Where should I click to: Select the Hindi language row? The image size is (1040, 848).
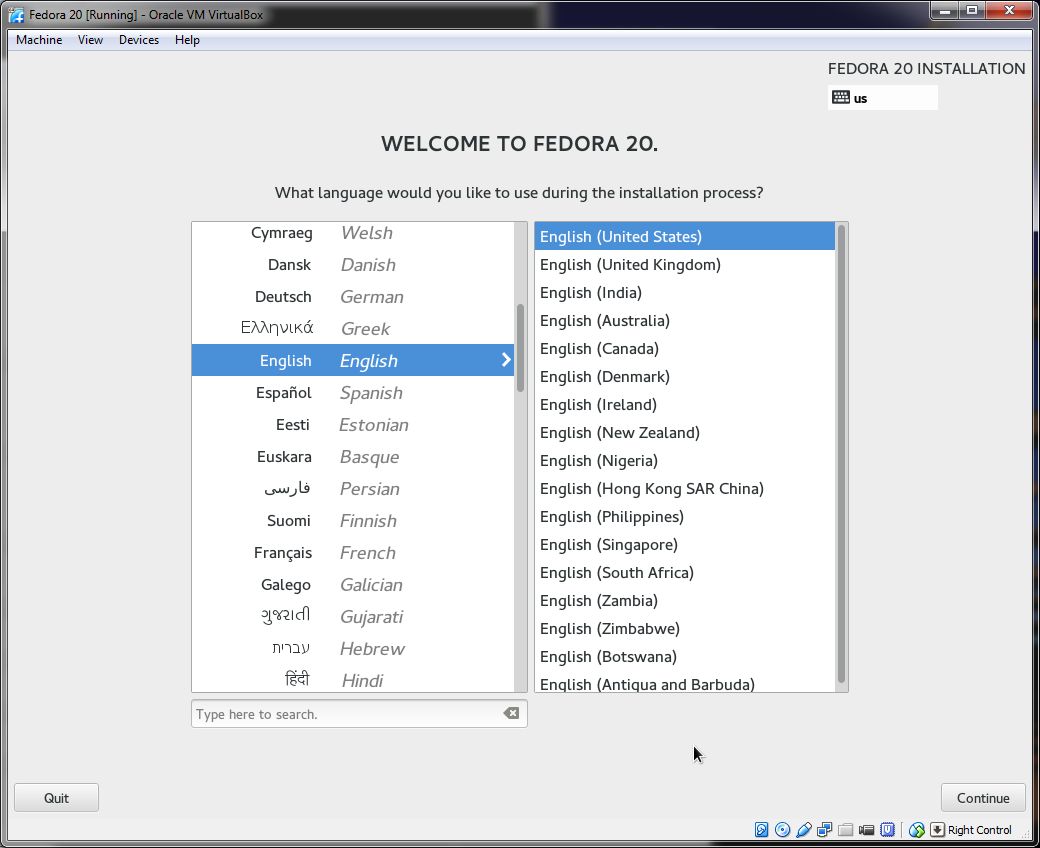(x=353, y=679)
